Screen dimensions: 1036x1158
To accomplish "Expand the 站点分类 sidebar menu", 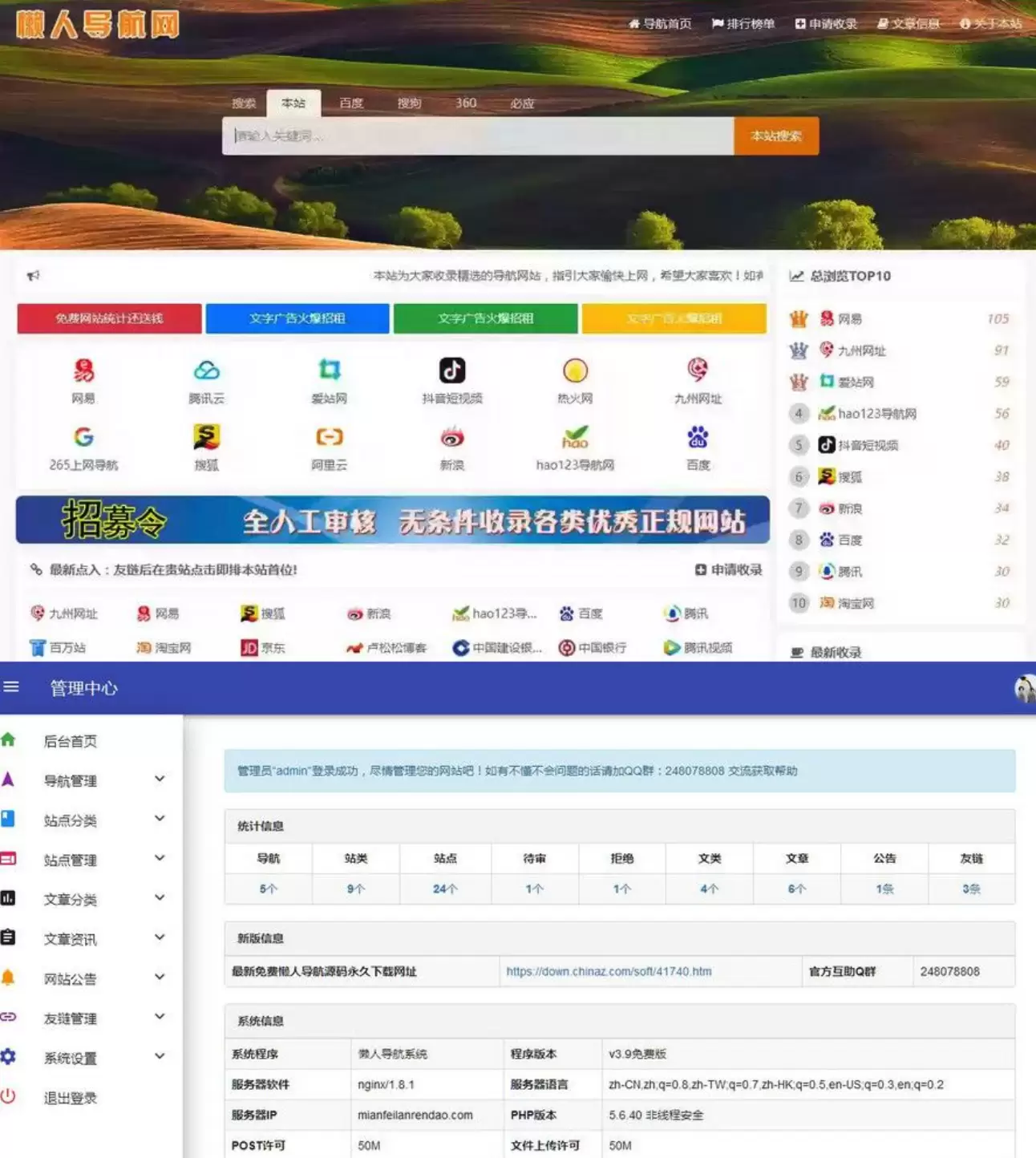I will (x=160, y=818).
